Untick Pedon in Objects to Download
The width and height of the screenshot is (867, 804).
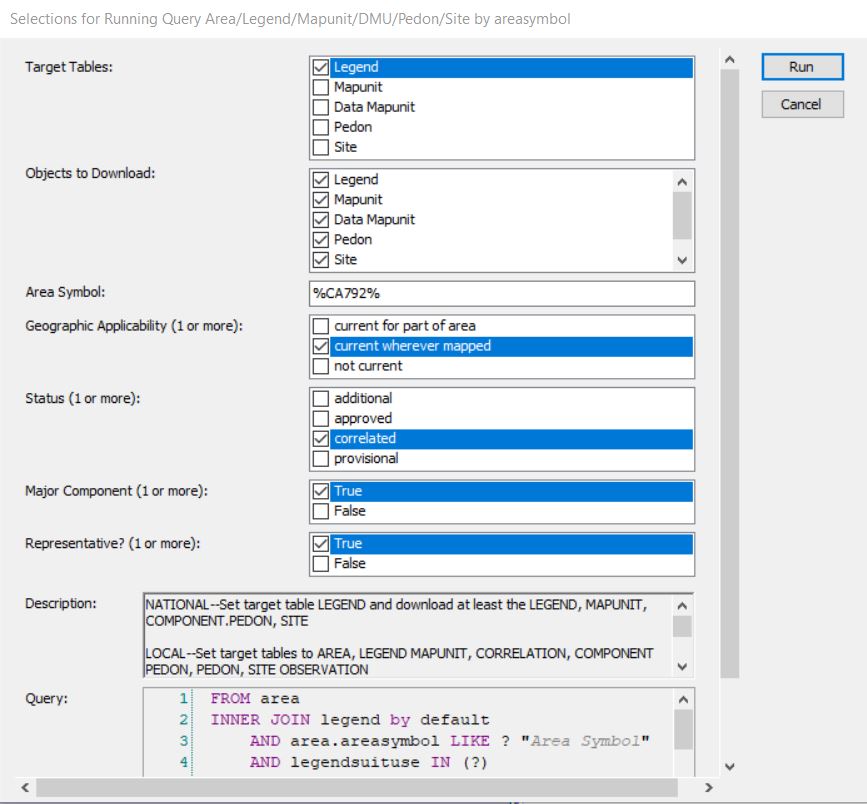pyautogui.click(x=321, y=239)
